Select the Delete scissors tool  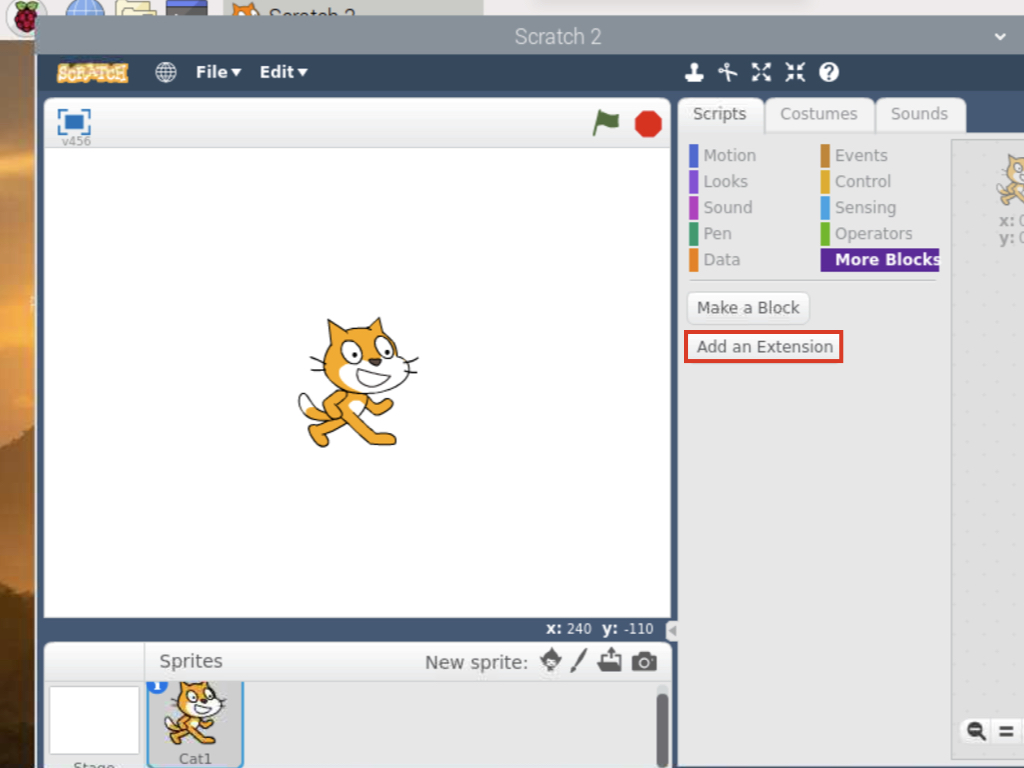pyautogui.click(x=728, y=72)
